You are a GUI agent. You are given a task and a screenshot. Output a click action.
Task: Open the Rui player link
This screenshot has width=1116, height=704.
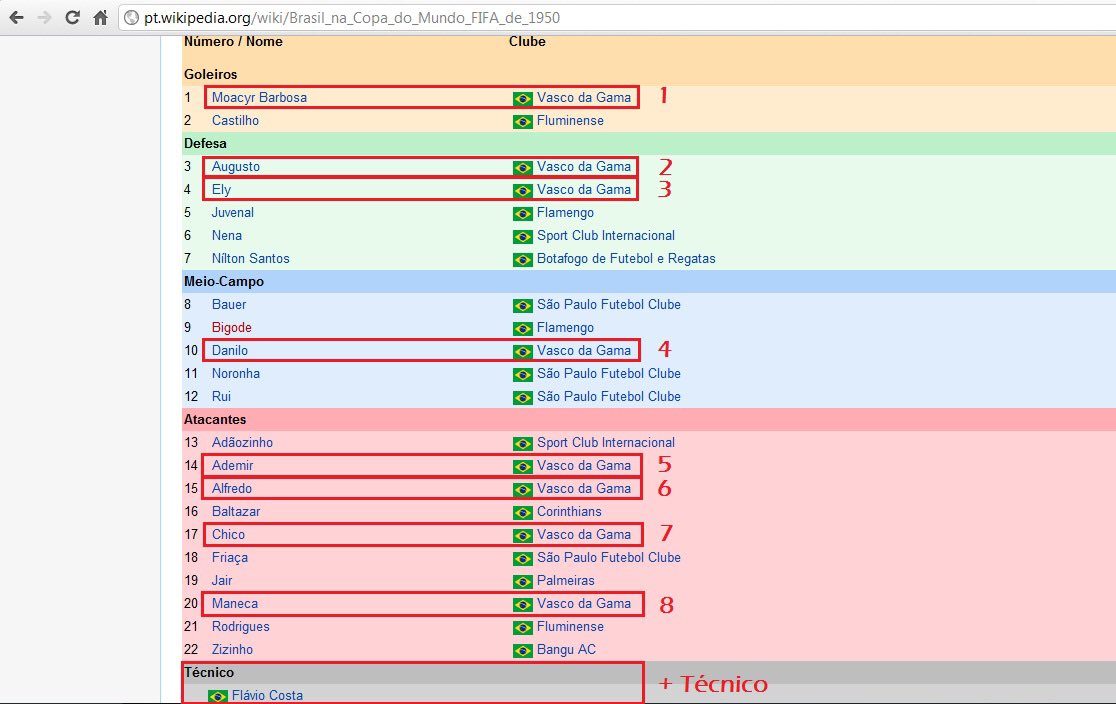[221, 396]
